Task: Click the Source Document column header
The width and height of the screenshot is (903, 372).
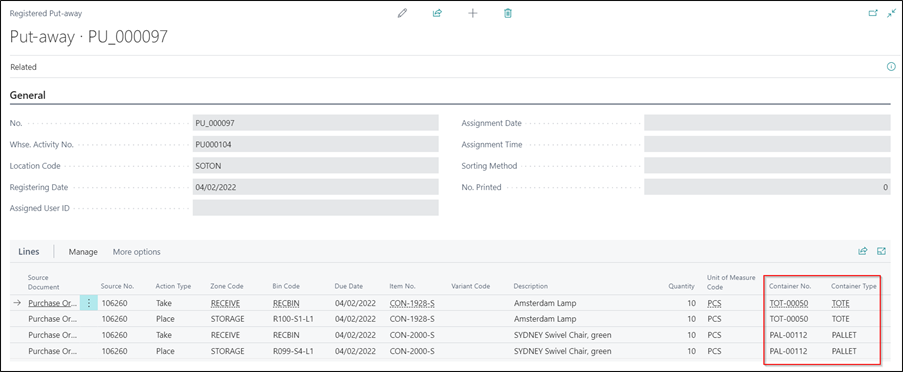Action: [x=44, y=282]
